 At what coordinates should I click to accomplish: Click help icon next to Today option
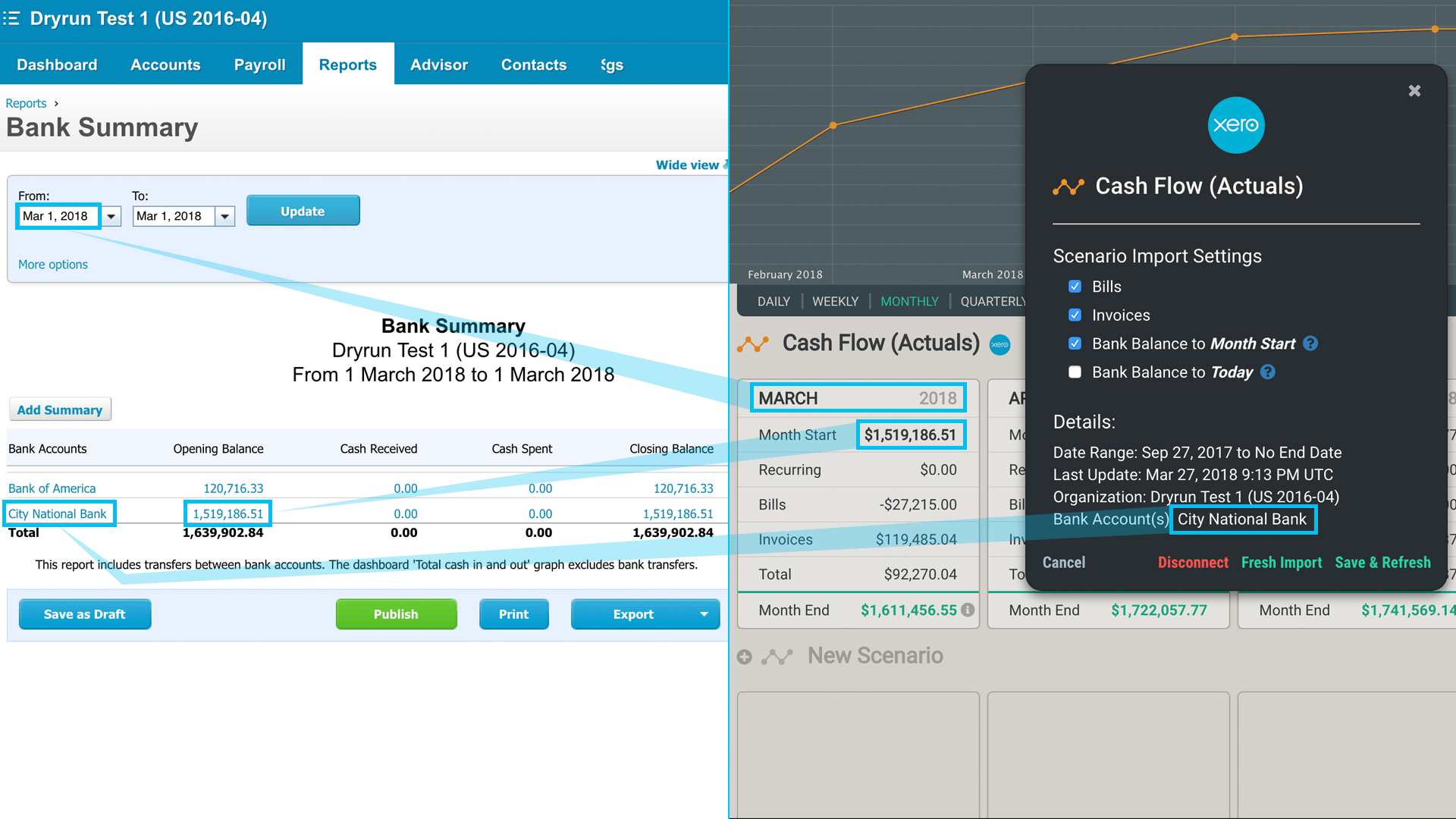(1267, 372)
